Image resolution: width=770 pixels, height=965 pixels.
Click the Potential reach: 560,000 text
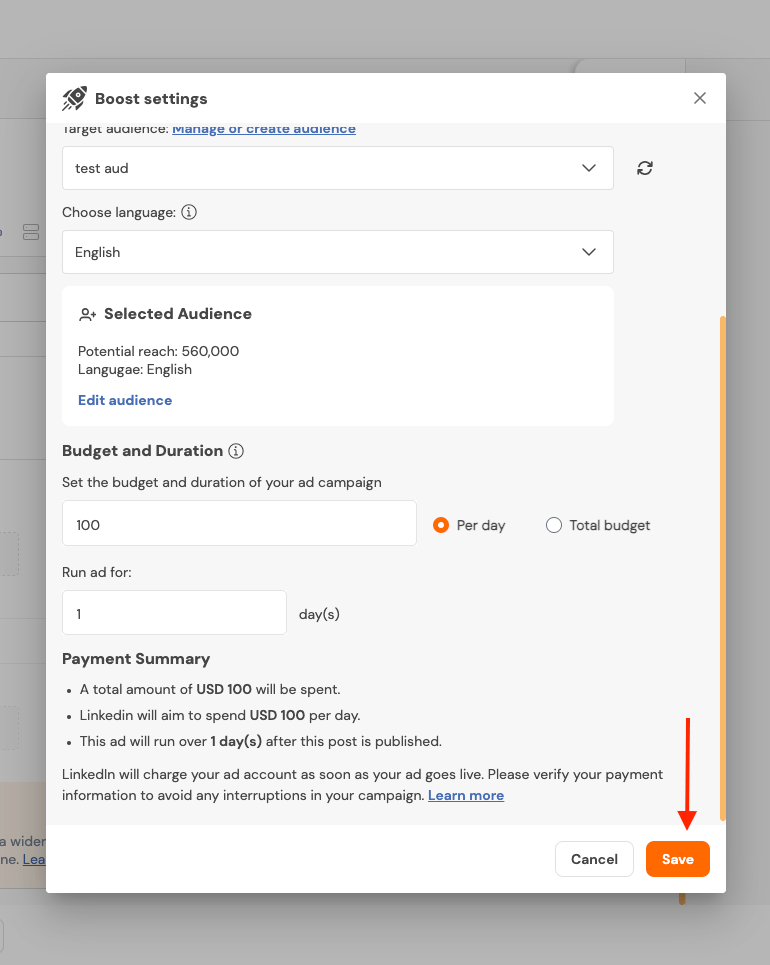158,351
